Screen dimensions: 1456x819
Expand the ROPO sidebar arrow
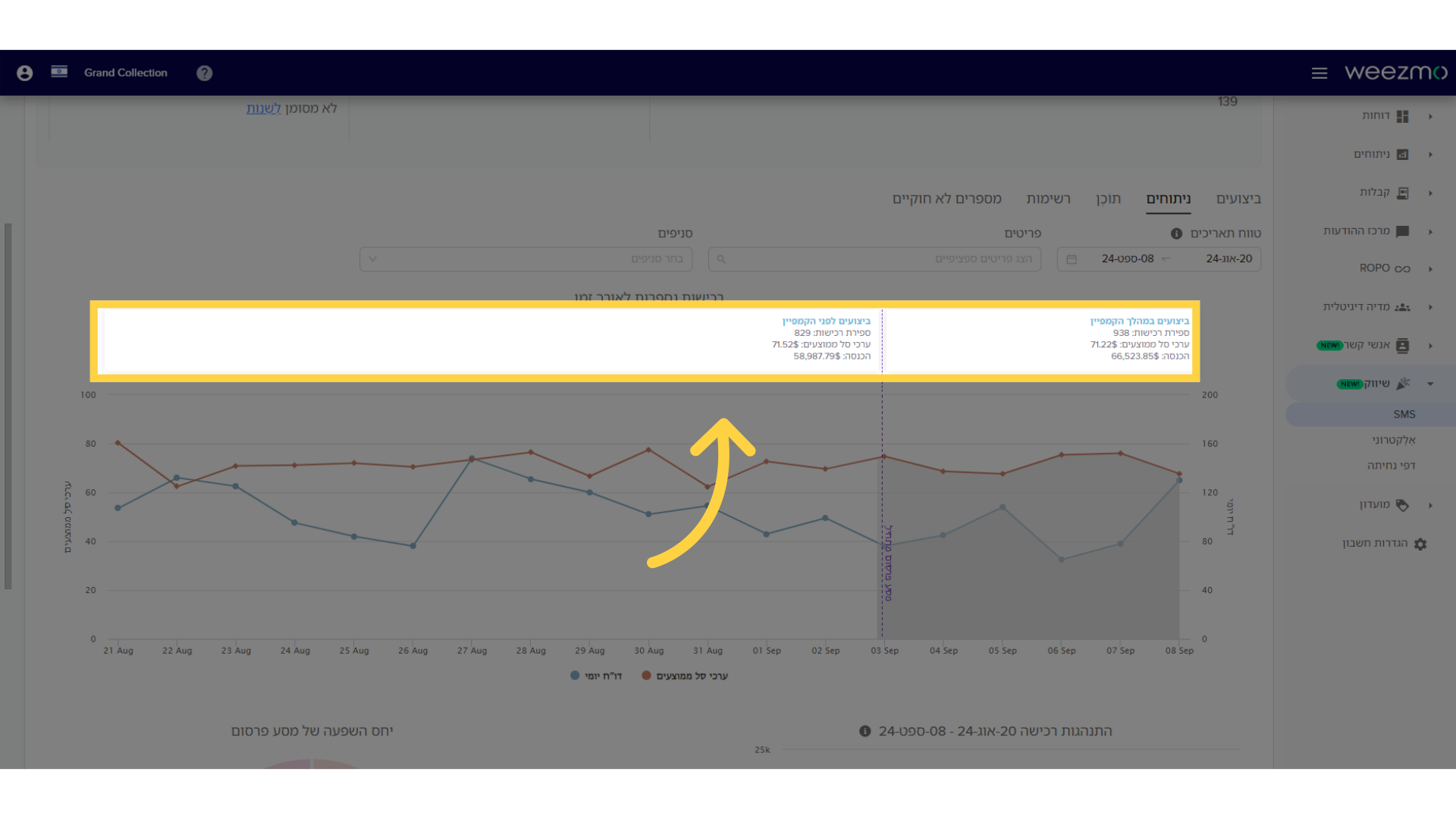(x=1430, y=269)
